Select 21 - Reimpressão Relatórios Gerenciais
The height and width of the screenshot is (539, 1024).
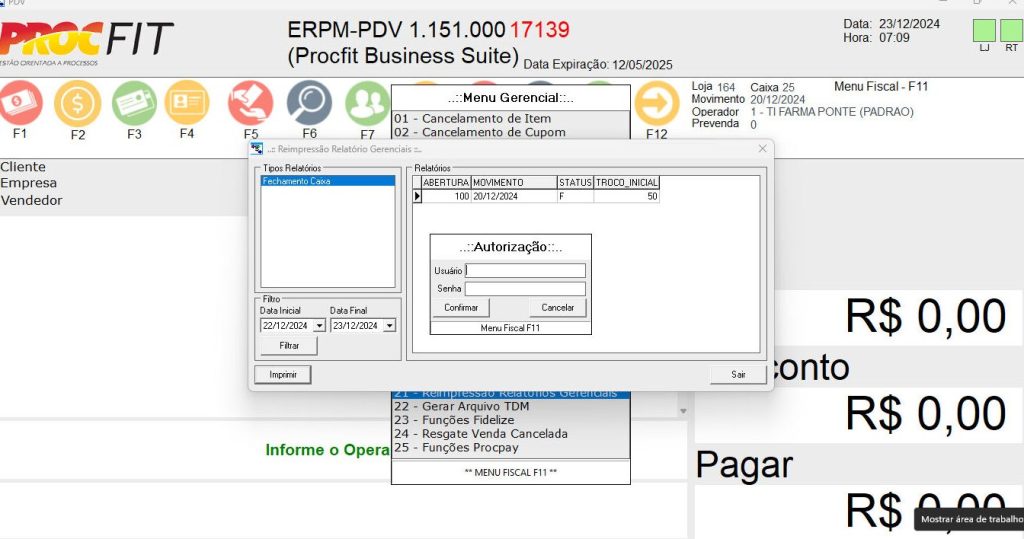[x=511, y=394]
